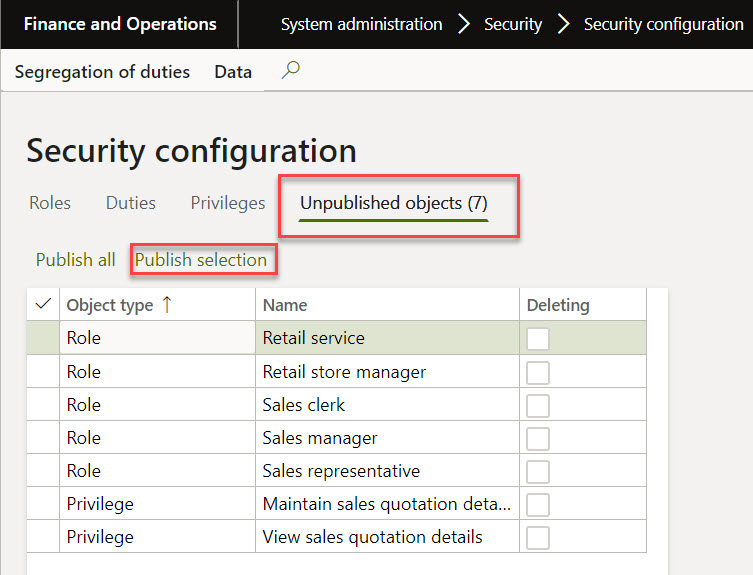Screen dimensions: 753x575
Task: Open the Privileges tab
Action: point(228,203)
